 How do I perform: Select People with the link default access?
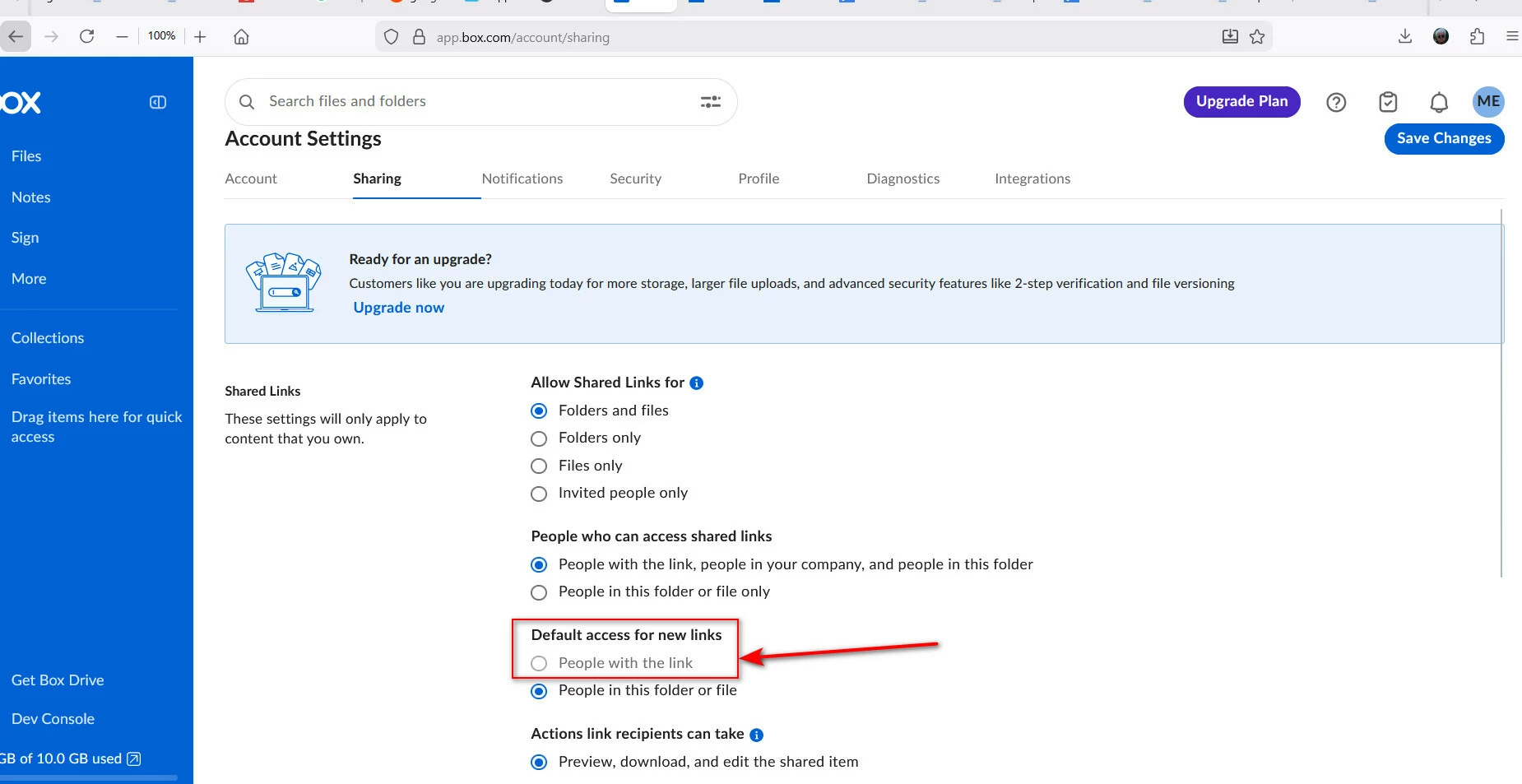(539, 663)
